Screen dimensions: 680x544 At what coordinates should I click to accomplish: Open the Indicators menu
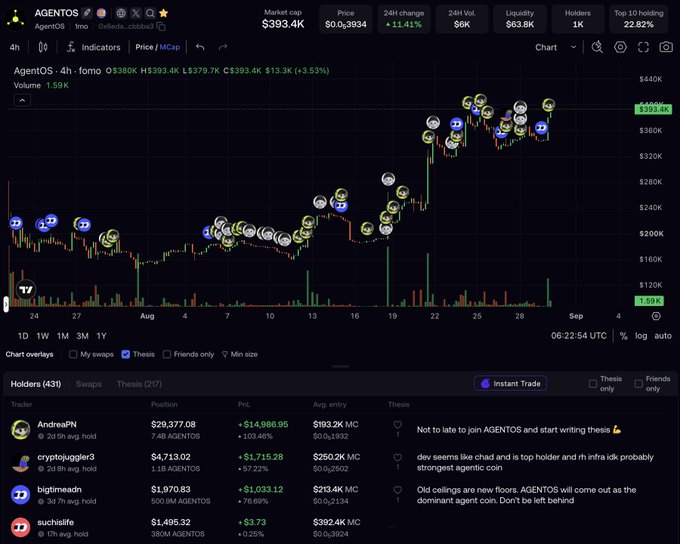pos(93,47)
